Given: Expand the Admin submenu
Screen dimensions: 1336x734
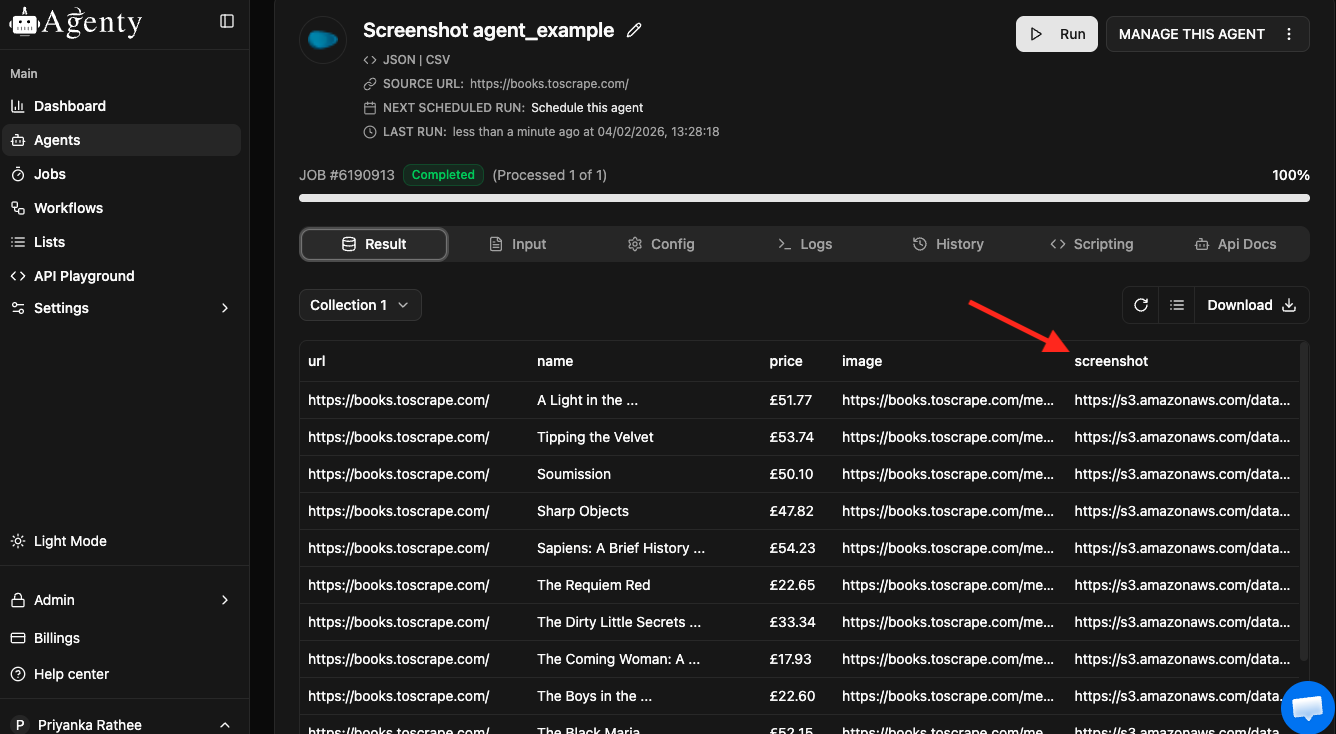Looking at the screenshot, I should point(224,600).
